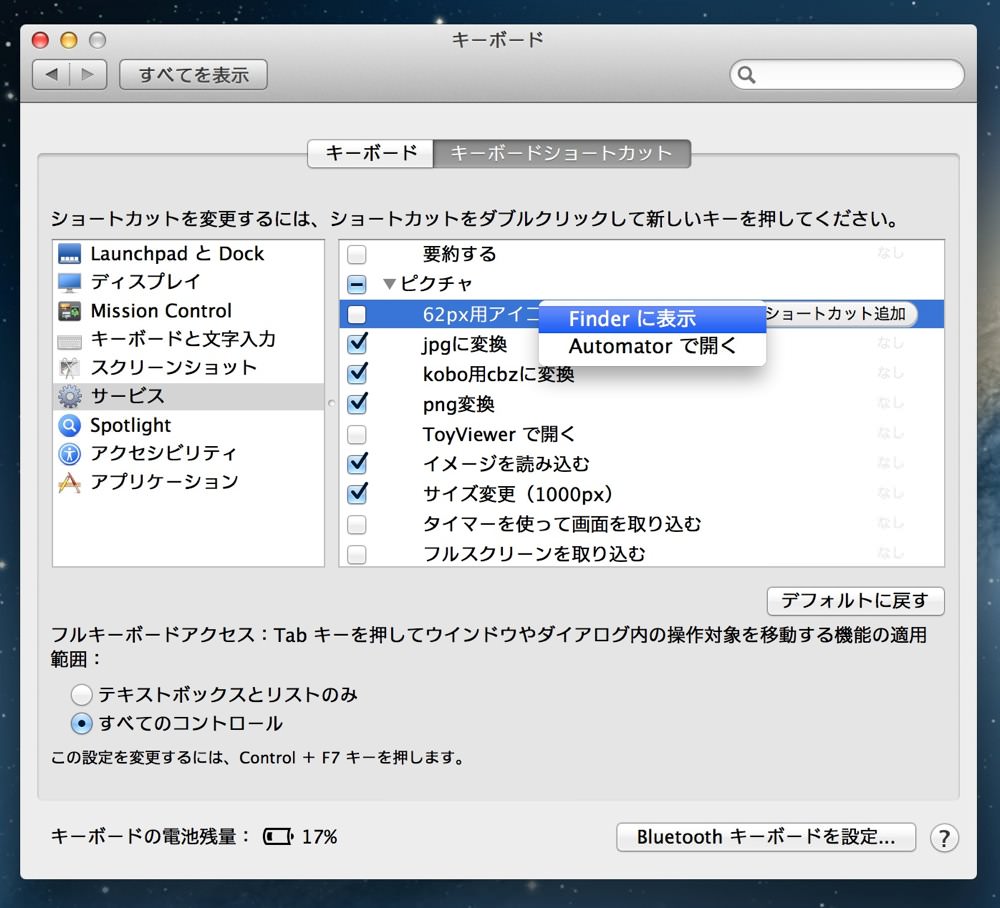
Task: Select Spotlight in the category list
Action: click(x=188, y=425)
